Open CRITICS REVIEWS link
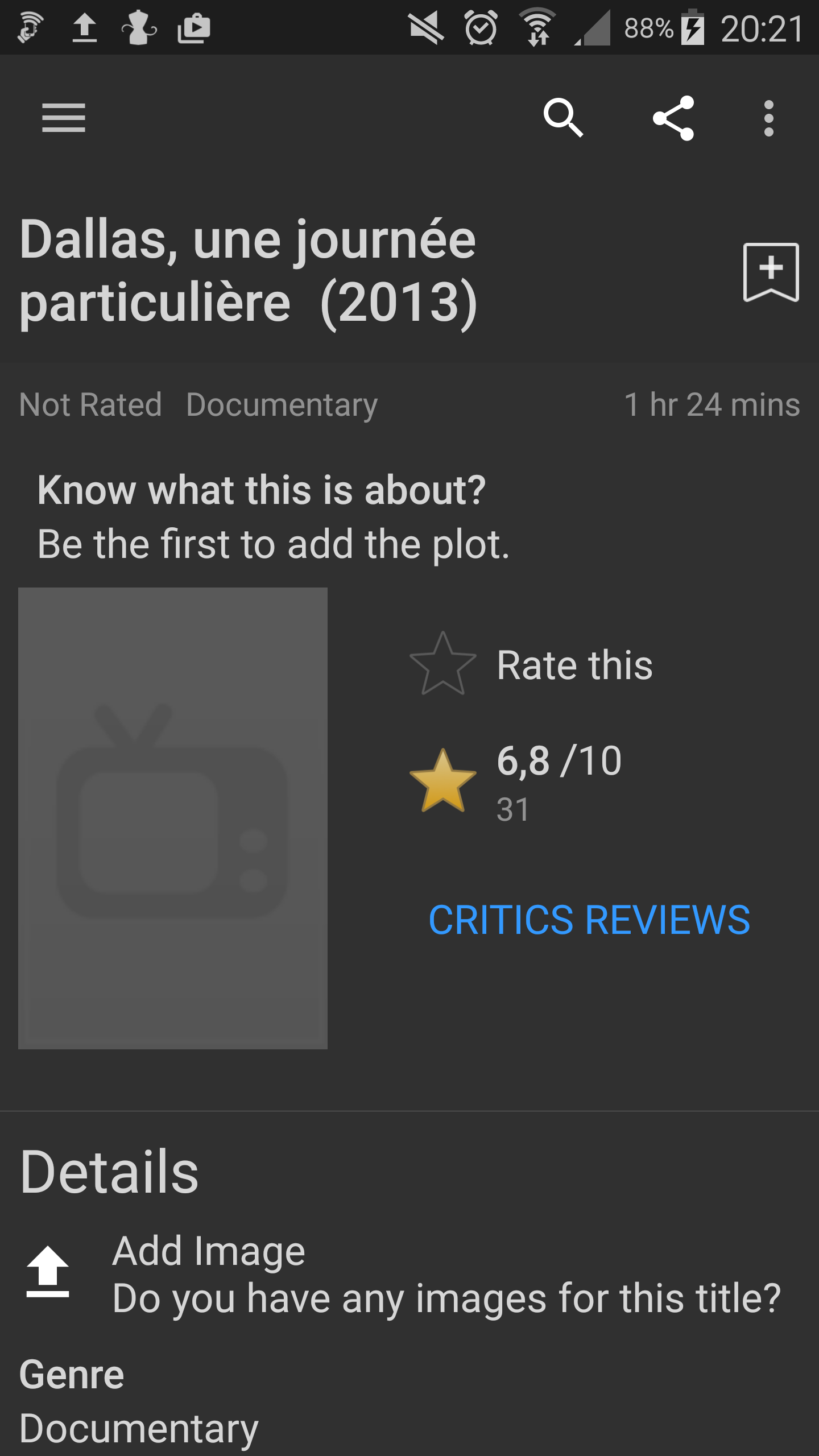This screenshot has height=1456, width=819. (x=589, y=920)
